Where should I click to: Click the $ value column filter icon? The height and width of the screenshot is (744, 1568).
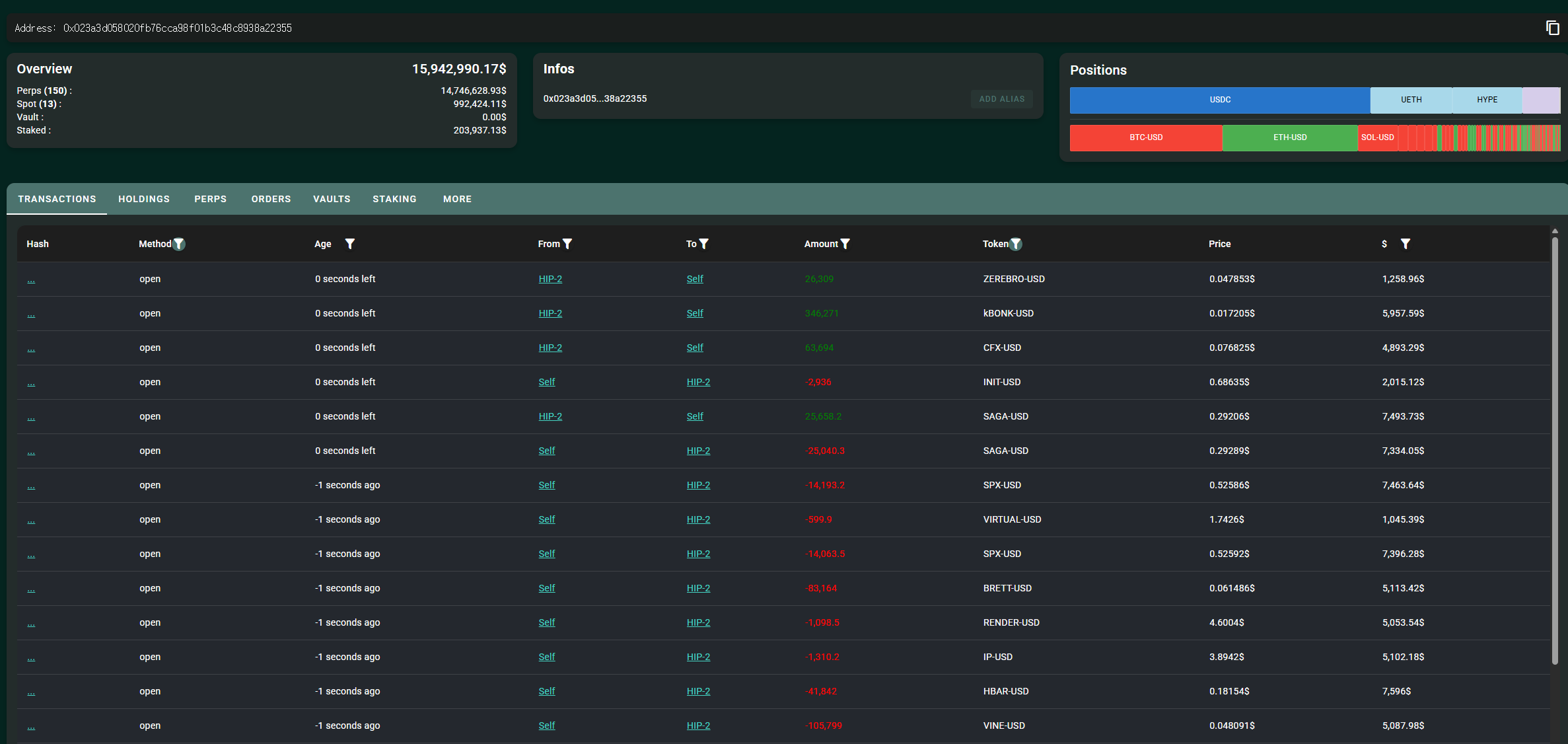tap(1406, 244)
